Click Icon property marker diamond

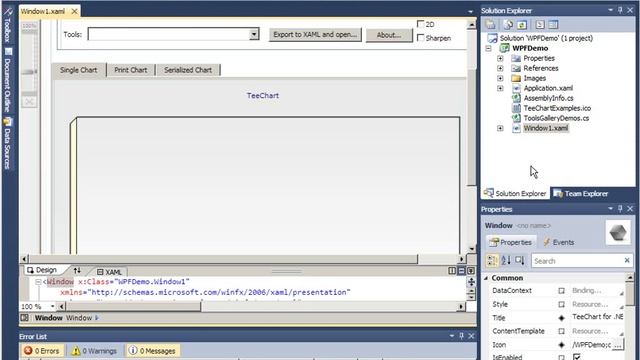[x=562, y=345]
